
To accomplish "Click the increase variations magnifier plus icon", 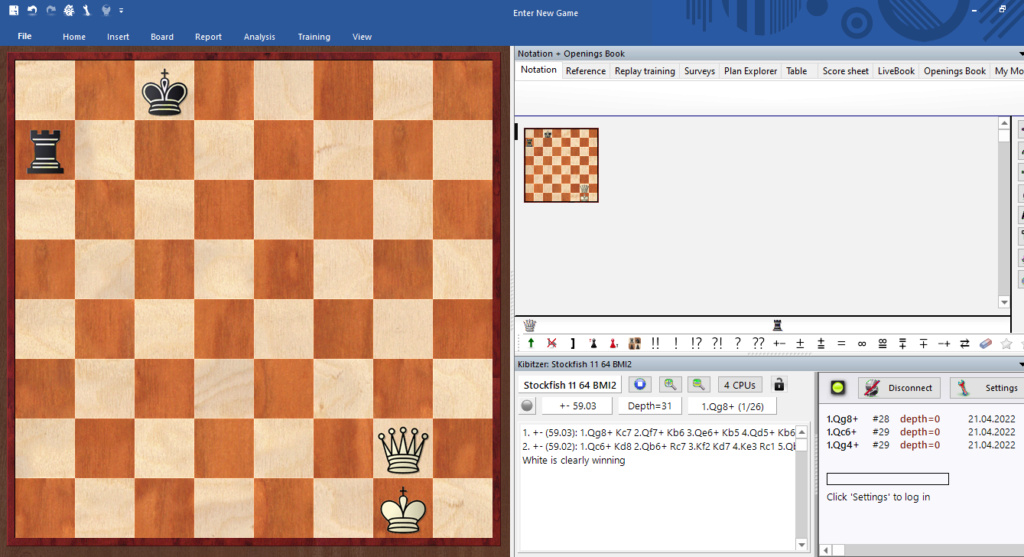I will (x=670, y=385).
